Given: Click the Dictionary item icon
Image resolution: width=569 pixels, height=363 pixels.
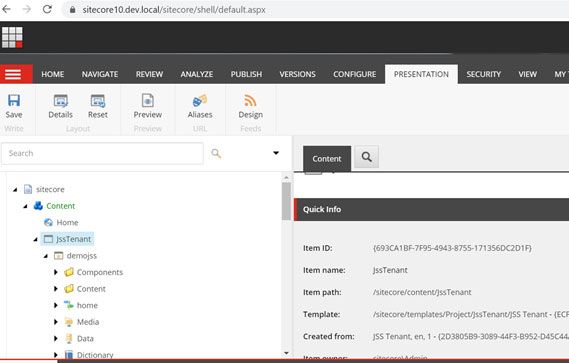Looking at the screenshot, I should [x=69, y=355].
